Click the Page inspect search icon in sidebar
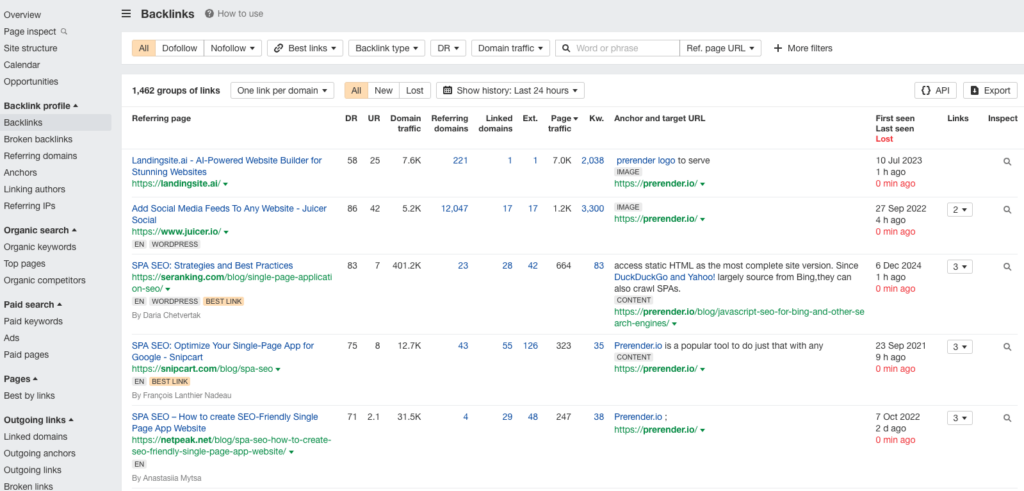This screenshot has width=1024, height=491. (x=64, y=31)
